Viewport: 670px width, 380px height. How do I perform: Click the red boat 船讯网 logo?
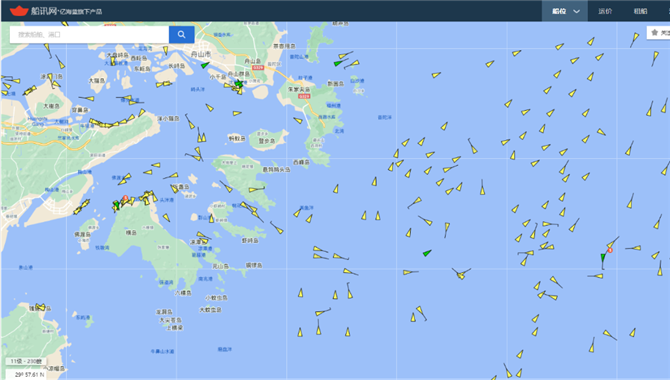[19, 11]
